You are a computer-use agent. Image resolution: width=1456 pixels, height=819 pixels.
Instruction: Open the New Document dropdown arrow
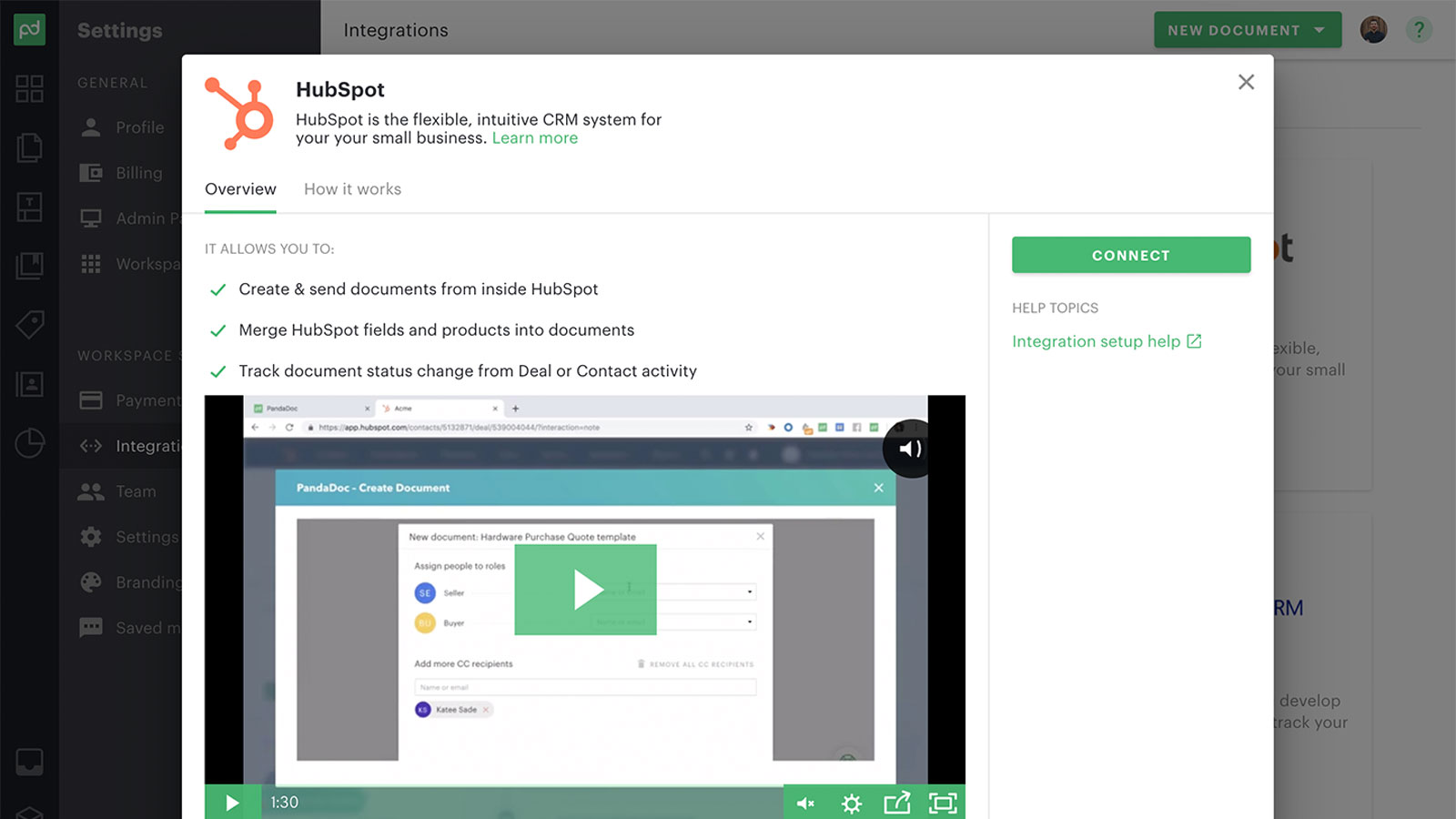click(x=1319, y=30)
